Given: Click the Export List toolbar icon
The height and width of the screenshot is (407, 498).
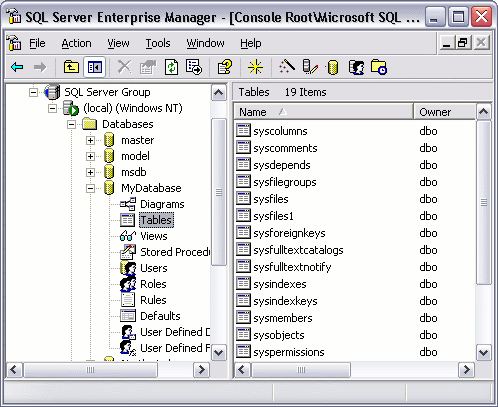Looking at the screenshot, I should tap(194, 67).
